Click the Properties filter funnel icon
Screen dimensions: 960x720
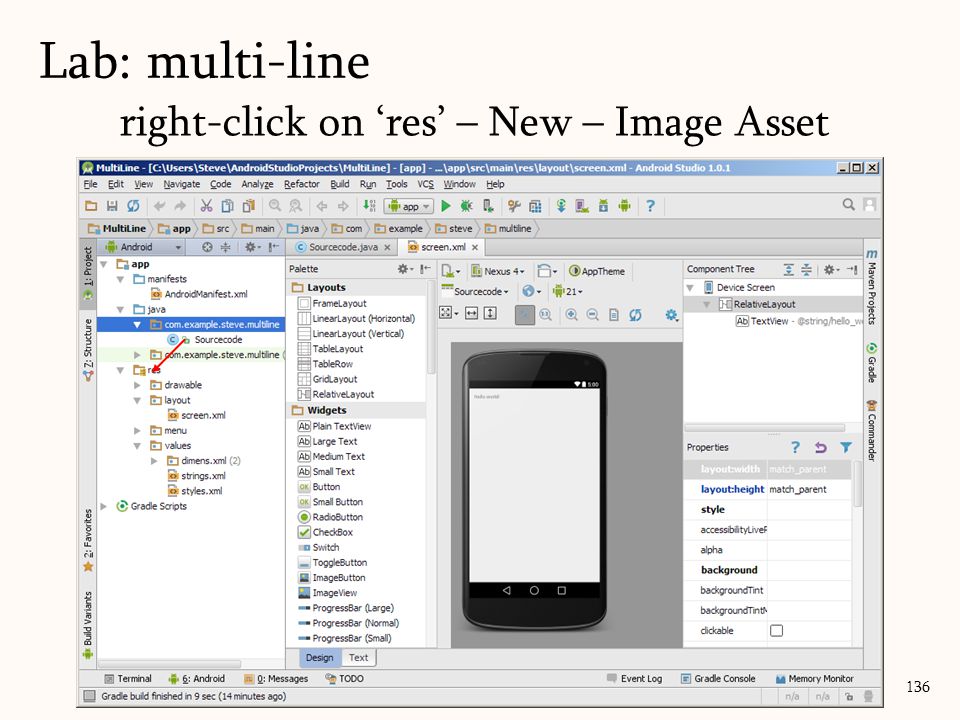click(846, 448)
